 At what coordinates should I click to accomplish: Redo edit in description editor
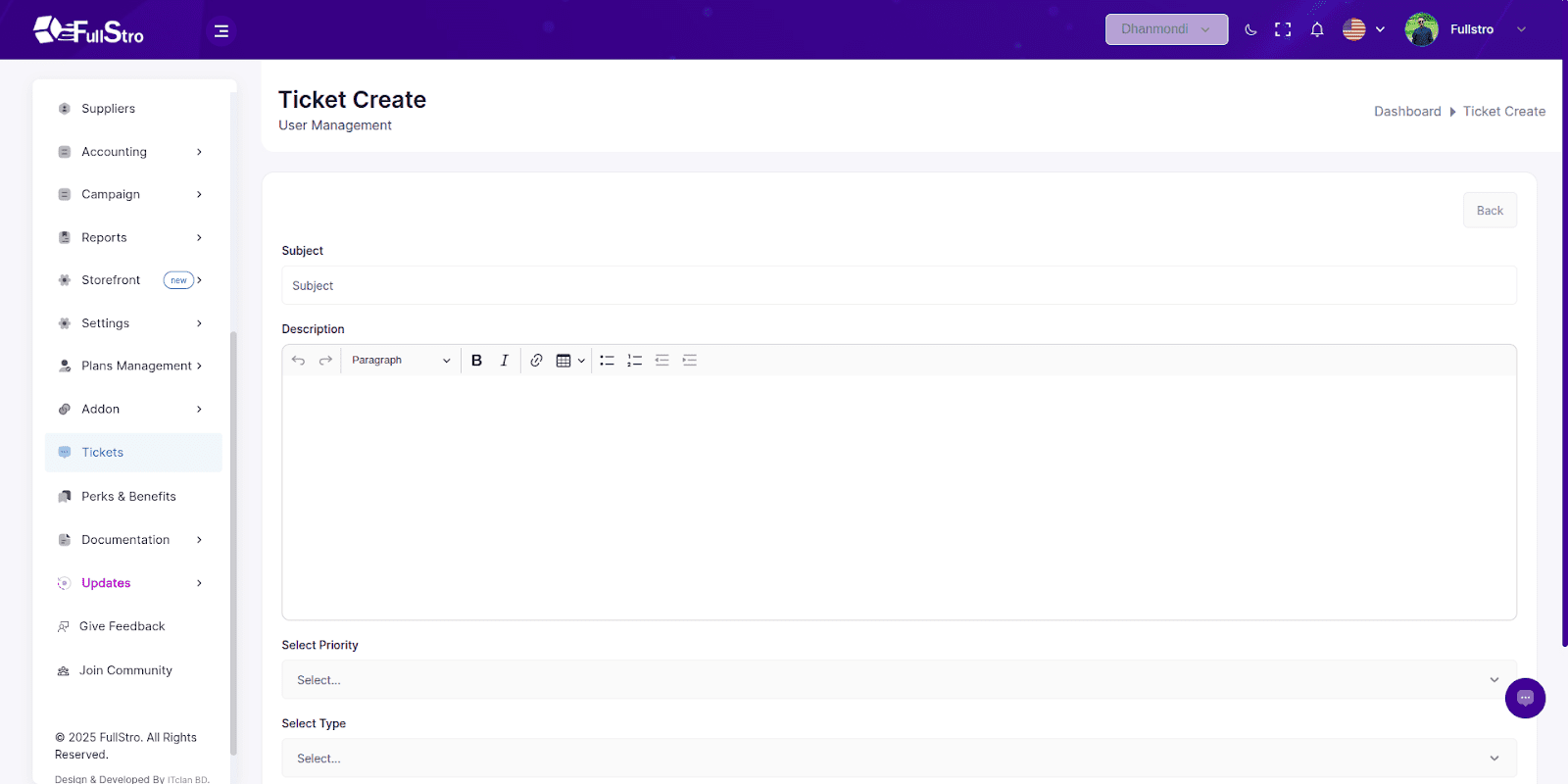point(325,361)
